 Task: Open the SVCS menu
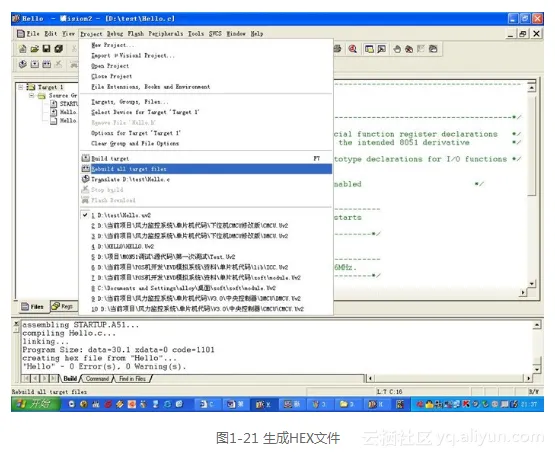coord(215,34)
